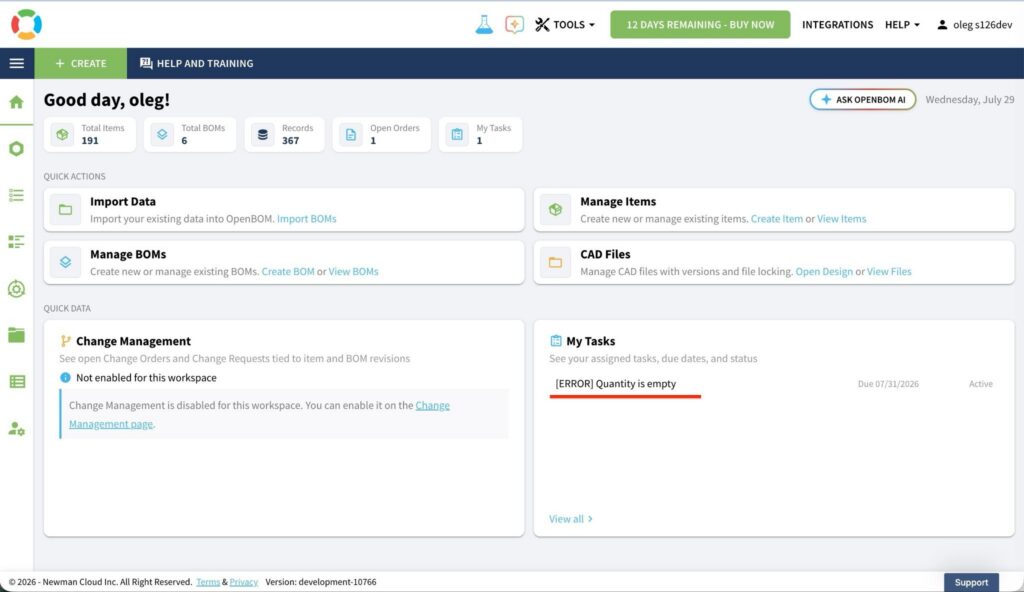1024x592 pixels.
Task: Open the My Tasks stat card
Action: click(x=481, y=135)
